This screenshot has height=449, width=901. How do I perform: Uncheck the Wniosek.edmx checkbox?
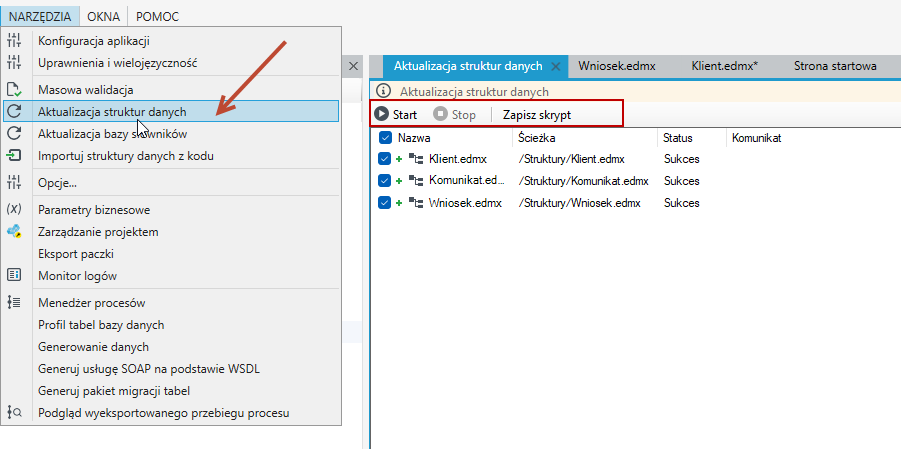[385, 203]
